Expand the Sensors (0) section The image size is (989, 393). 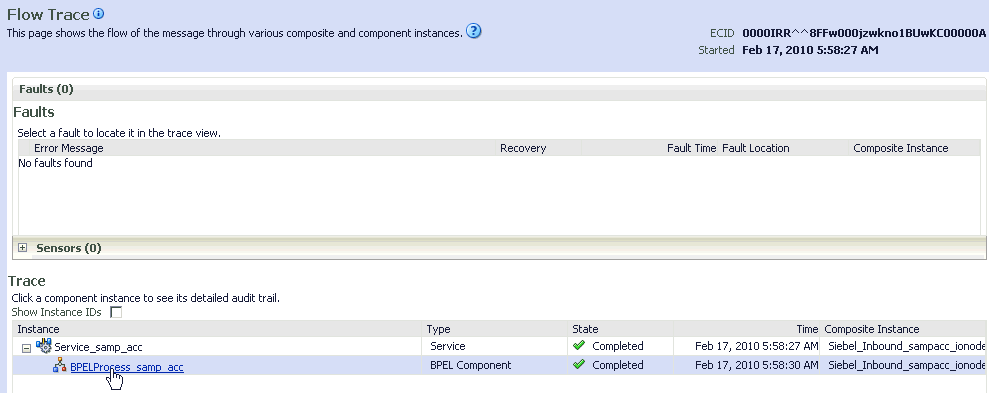tap(23, 248)
